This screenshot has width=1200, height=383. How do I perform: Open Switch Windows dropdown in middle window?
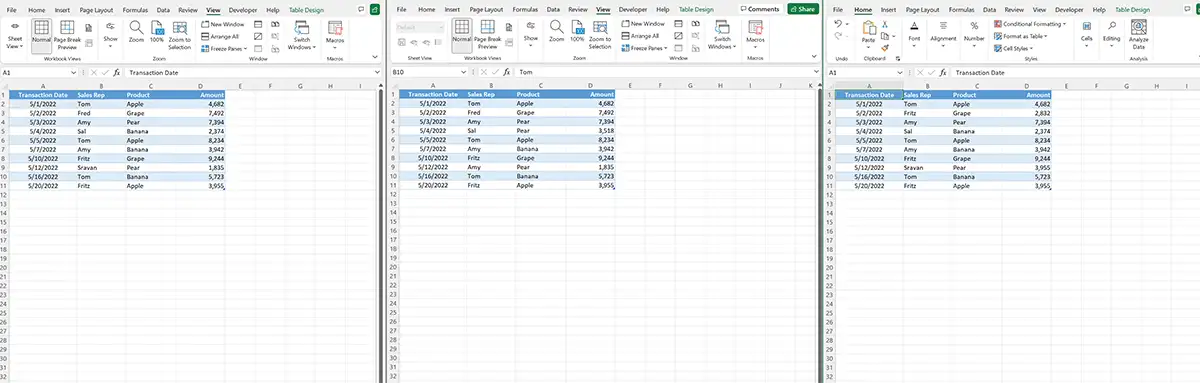click(x=722, y=36)
